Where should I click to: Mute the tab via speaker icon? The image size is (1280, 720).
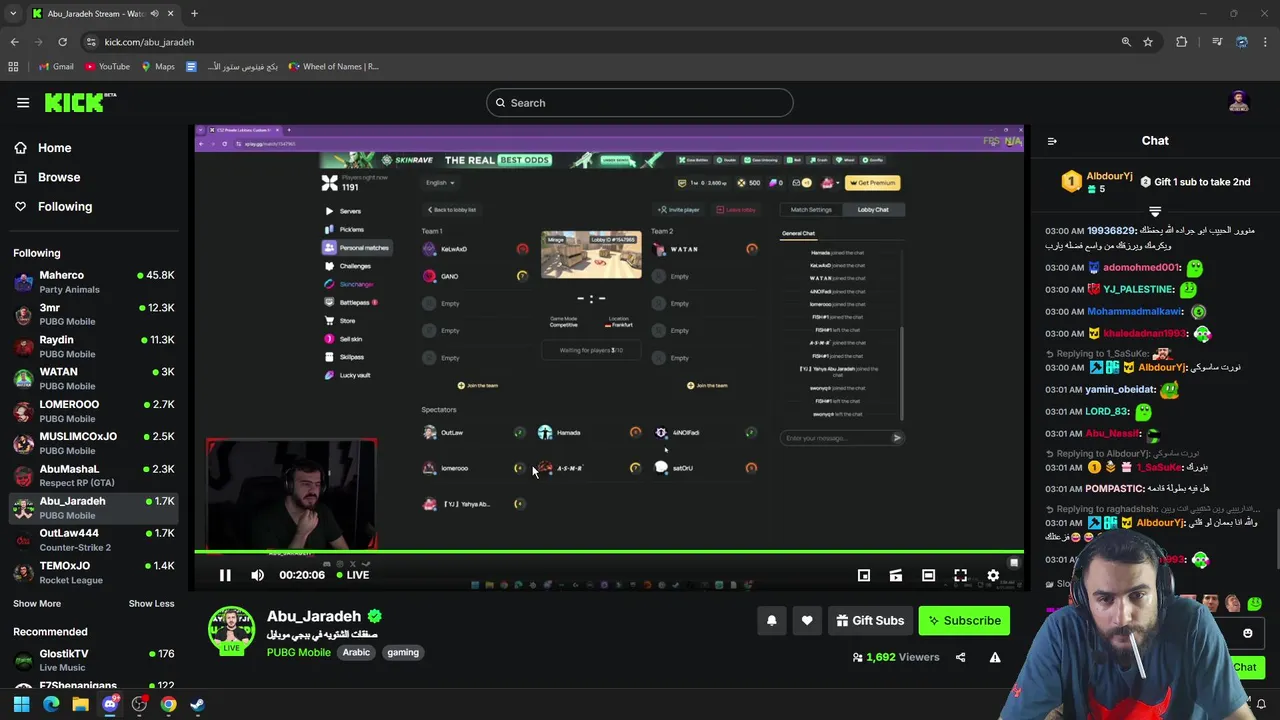154,14
